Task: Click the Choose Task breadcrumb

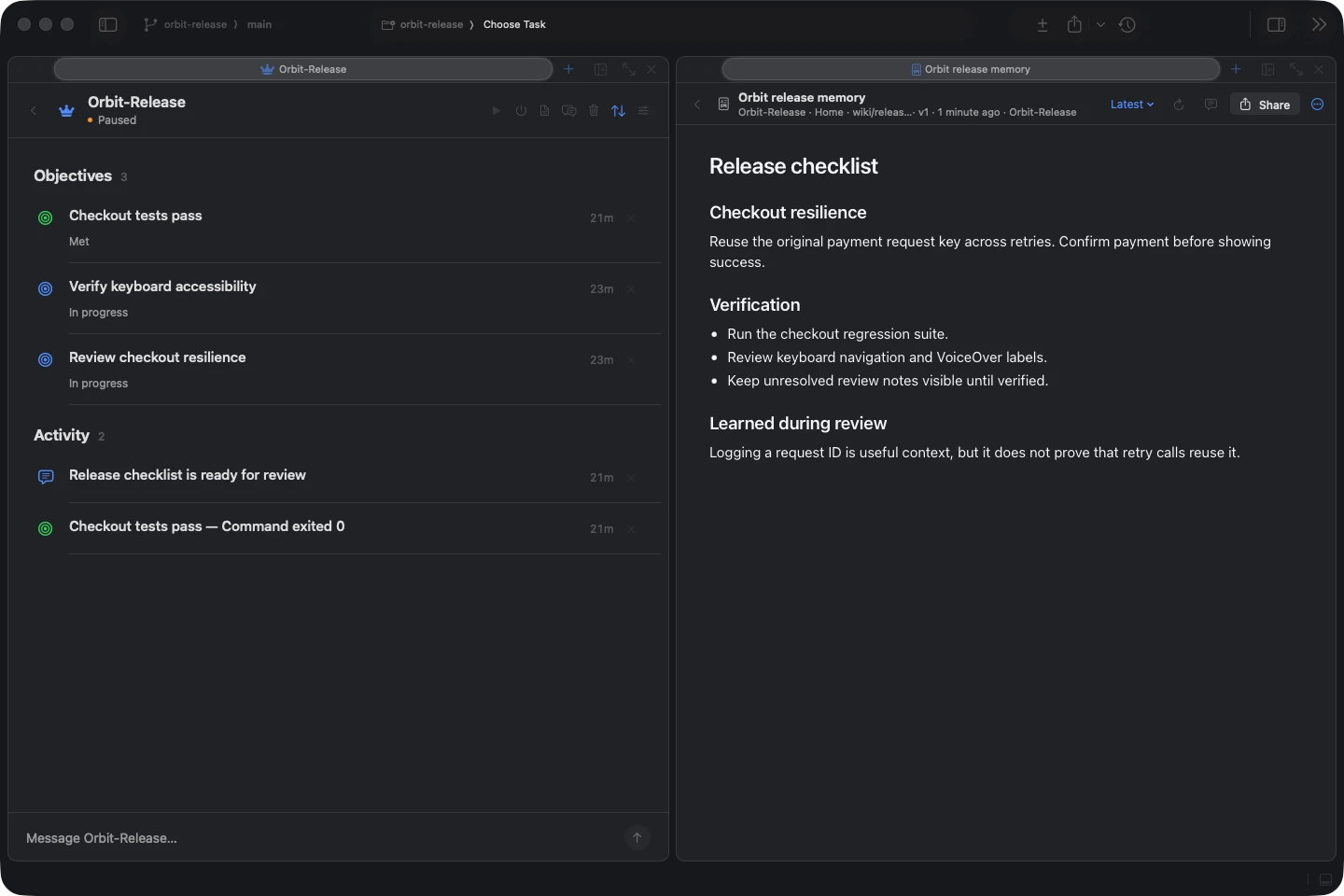Action: pos(514,24)
